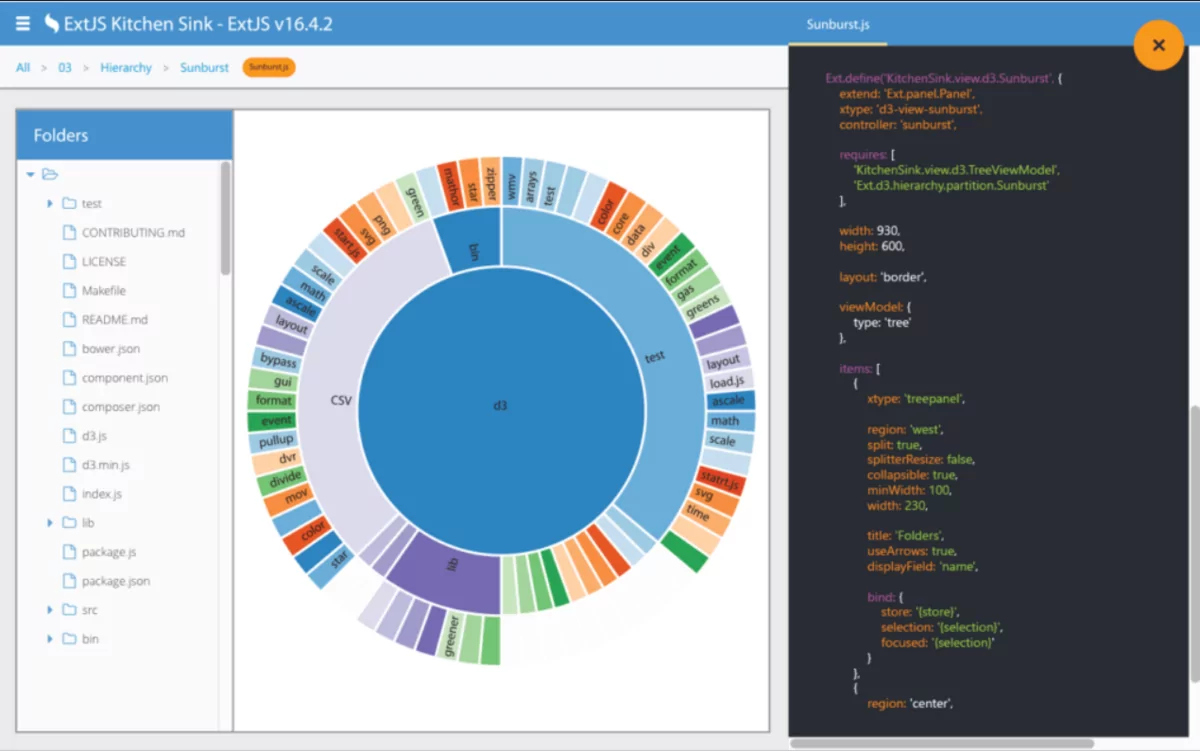This screenshot has width=1200, height=751.
Task: Select the purple lib ring segment
Action: (452, 565)
